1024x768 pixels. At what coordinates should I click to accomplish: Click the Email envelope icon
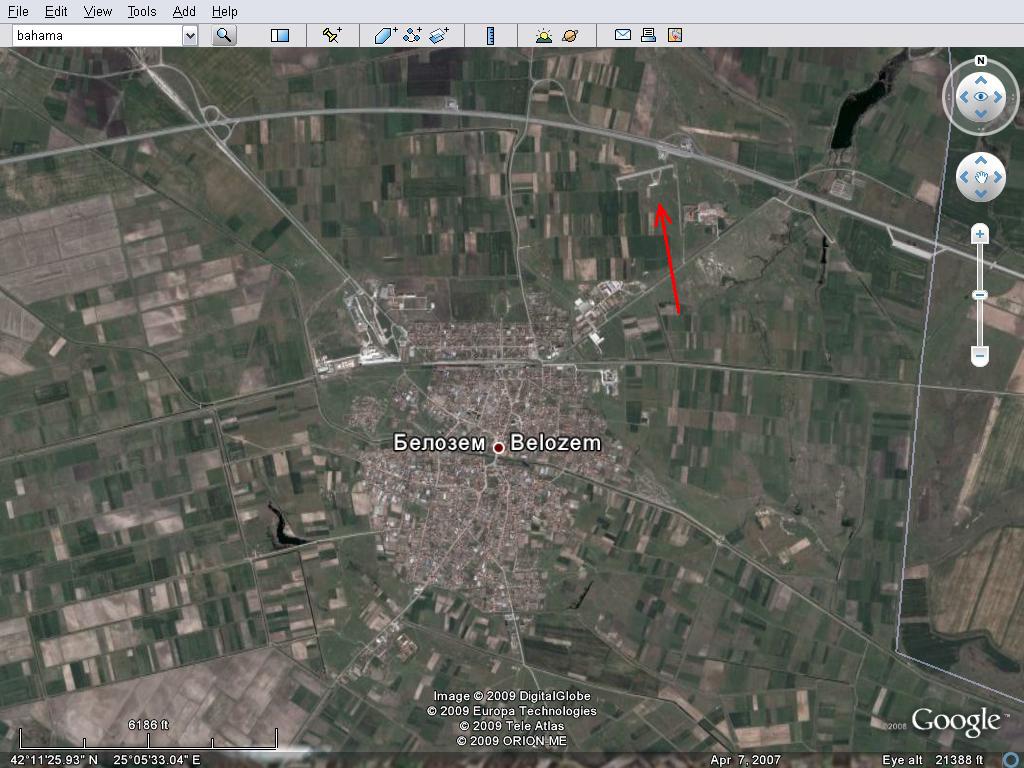point(622,35)
